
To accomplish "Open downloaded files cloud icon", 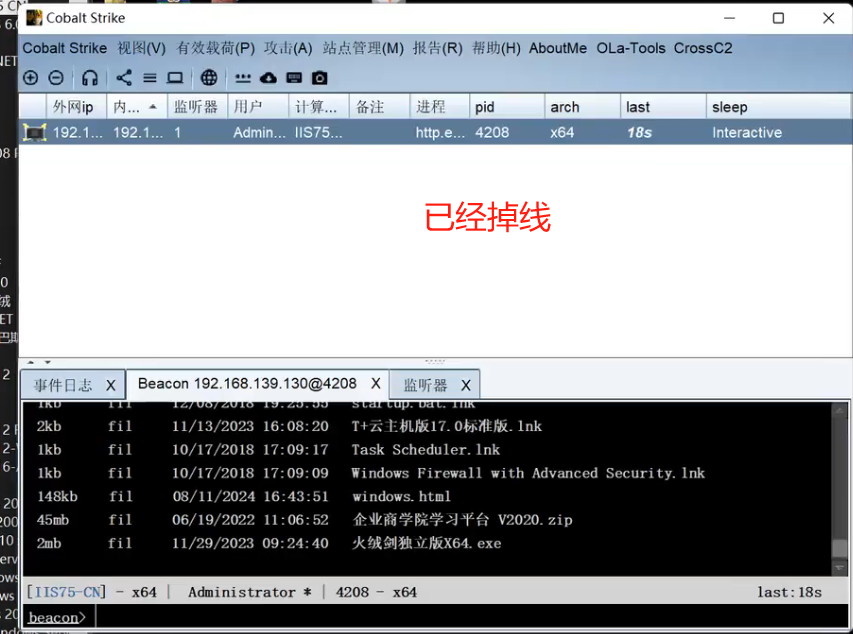I will coord(268,78).
